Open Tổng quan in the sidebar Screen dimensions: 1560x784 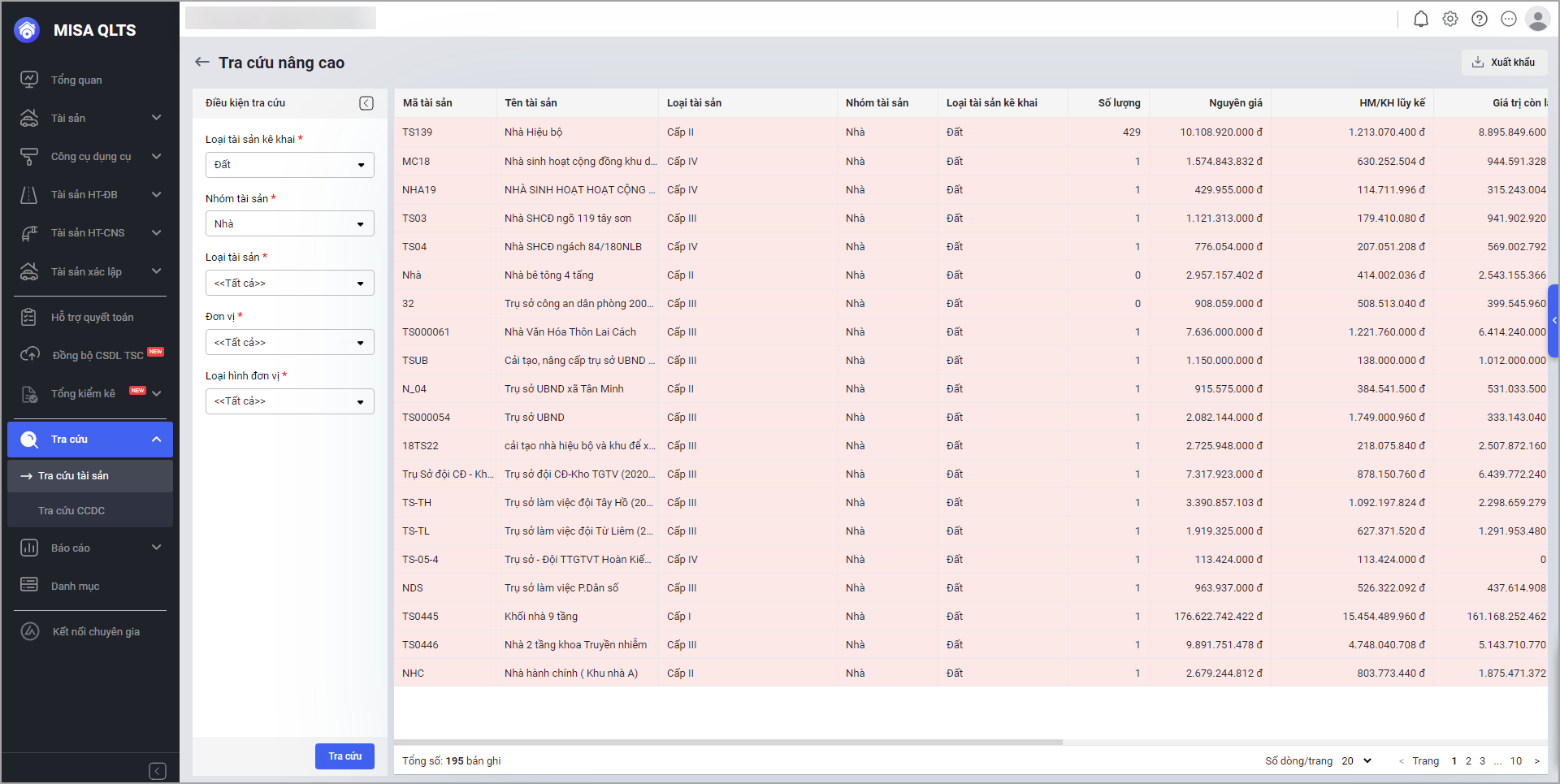pyautogui.click(x=76, y=80)
